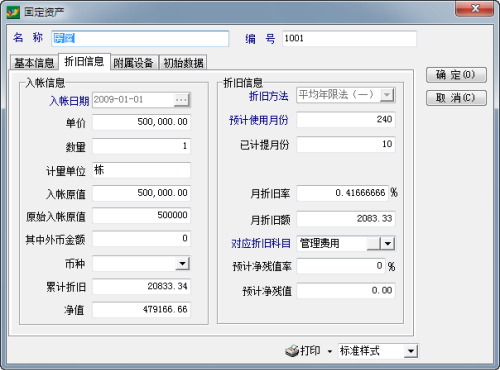This screenshot has height=370, width=500.
Task: Click the 打印 print label
Action: coord(310,351)
